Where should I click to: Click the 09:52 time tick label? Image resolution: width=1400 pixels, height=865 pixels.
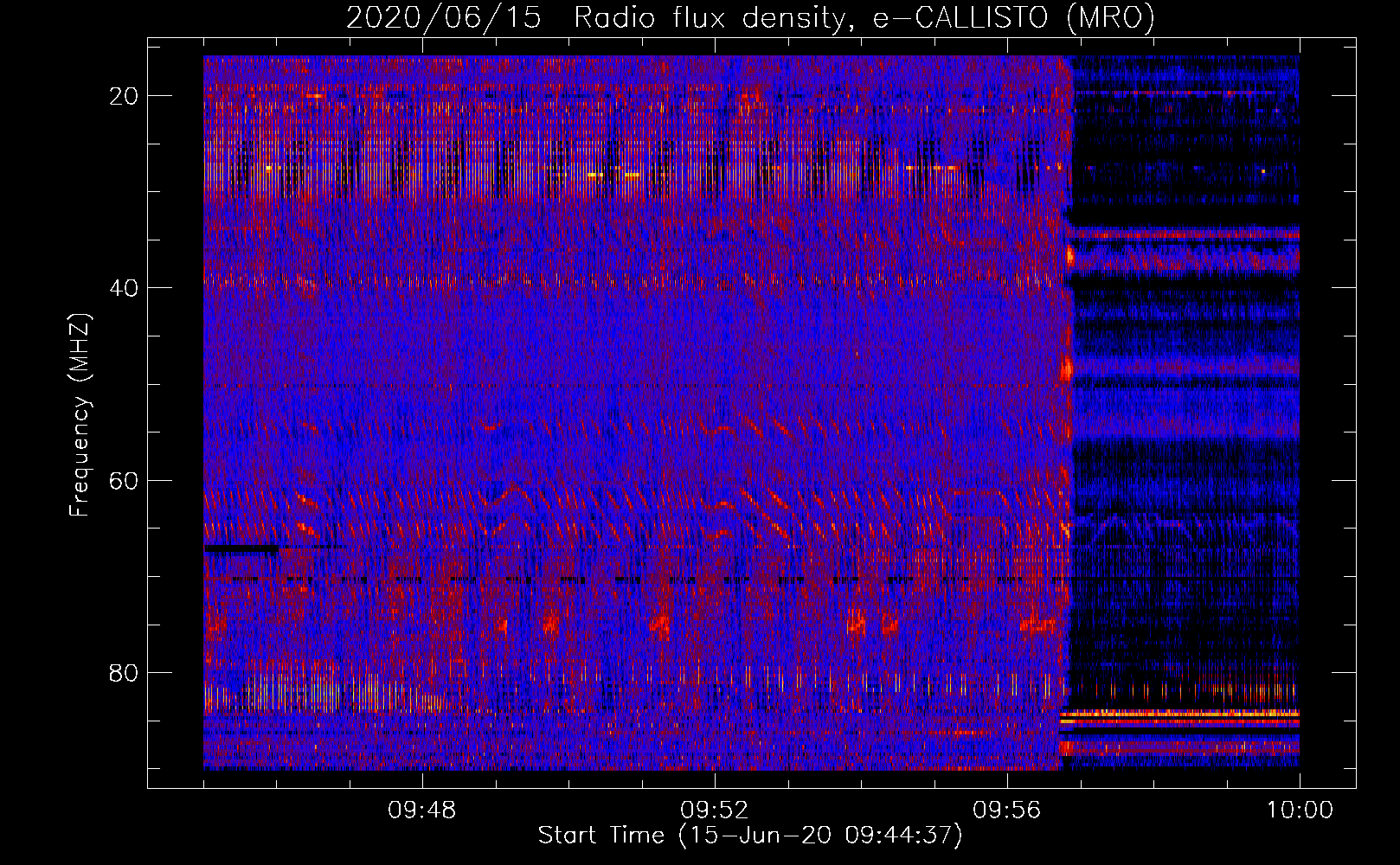point(714,811)
